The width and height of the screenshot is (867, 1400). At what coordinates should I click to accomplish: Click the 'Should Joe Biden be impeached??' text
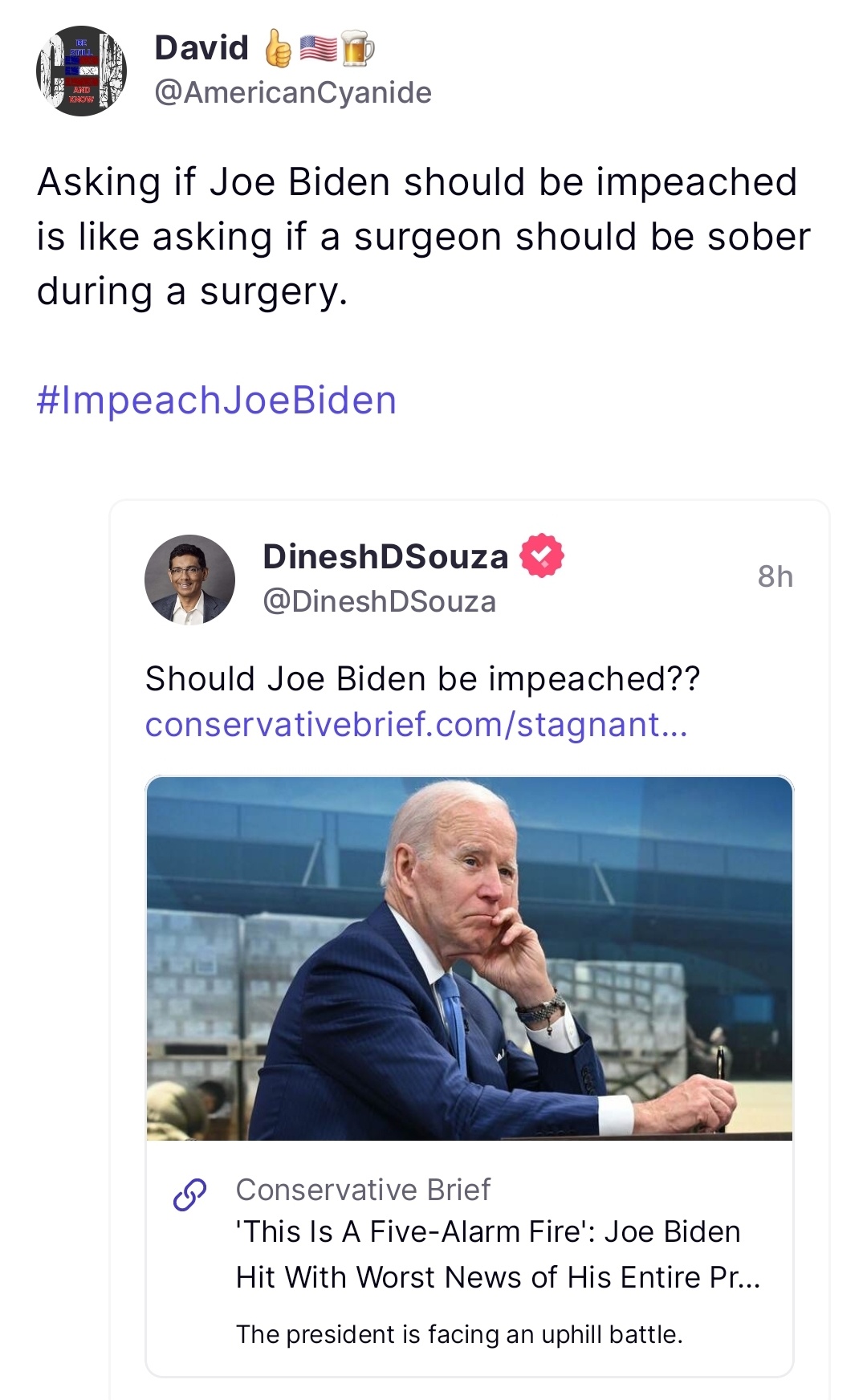click(x=422, y=679)
